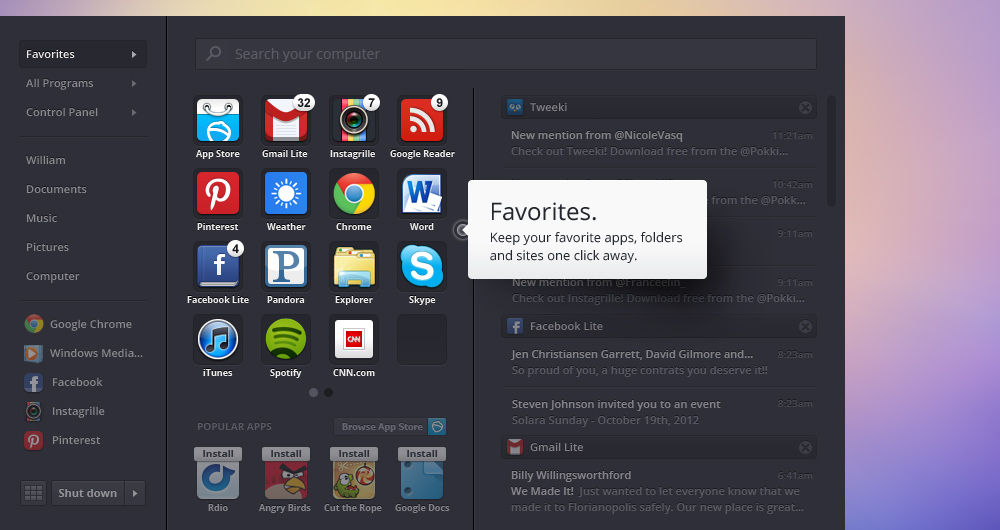
Task: Switch to first favorites page dot
Action: coord(313,393)
